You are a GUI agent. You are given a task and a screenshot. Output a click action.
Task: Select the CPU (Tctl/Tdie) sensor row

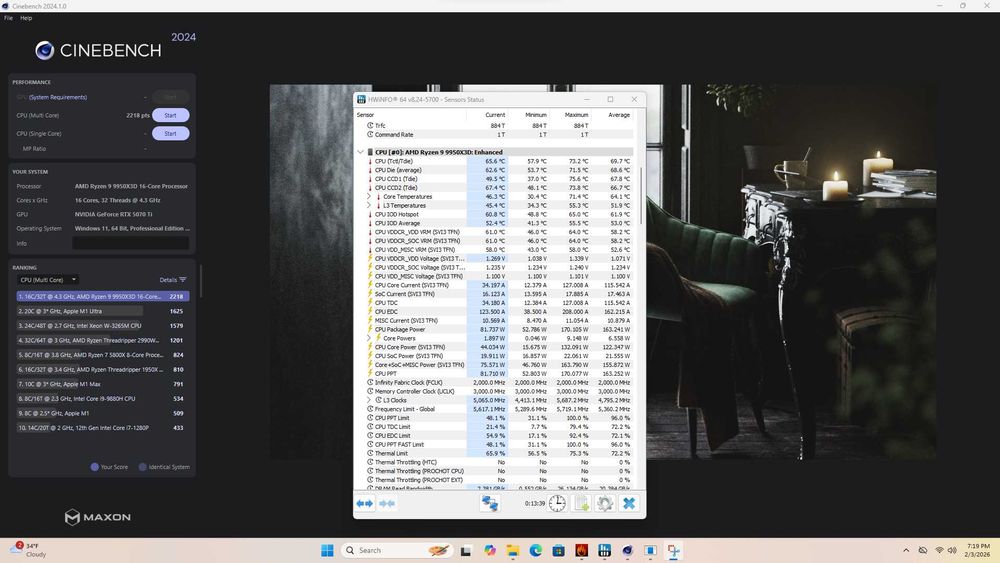coord(495,161)
